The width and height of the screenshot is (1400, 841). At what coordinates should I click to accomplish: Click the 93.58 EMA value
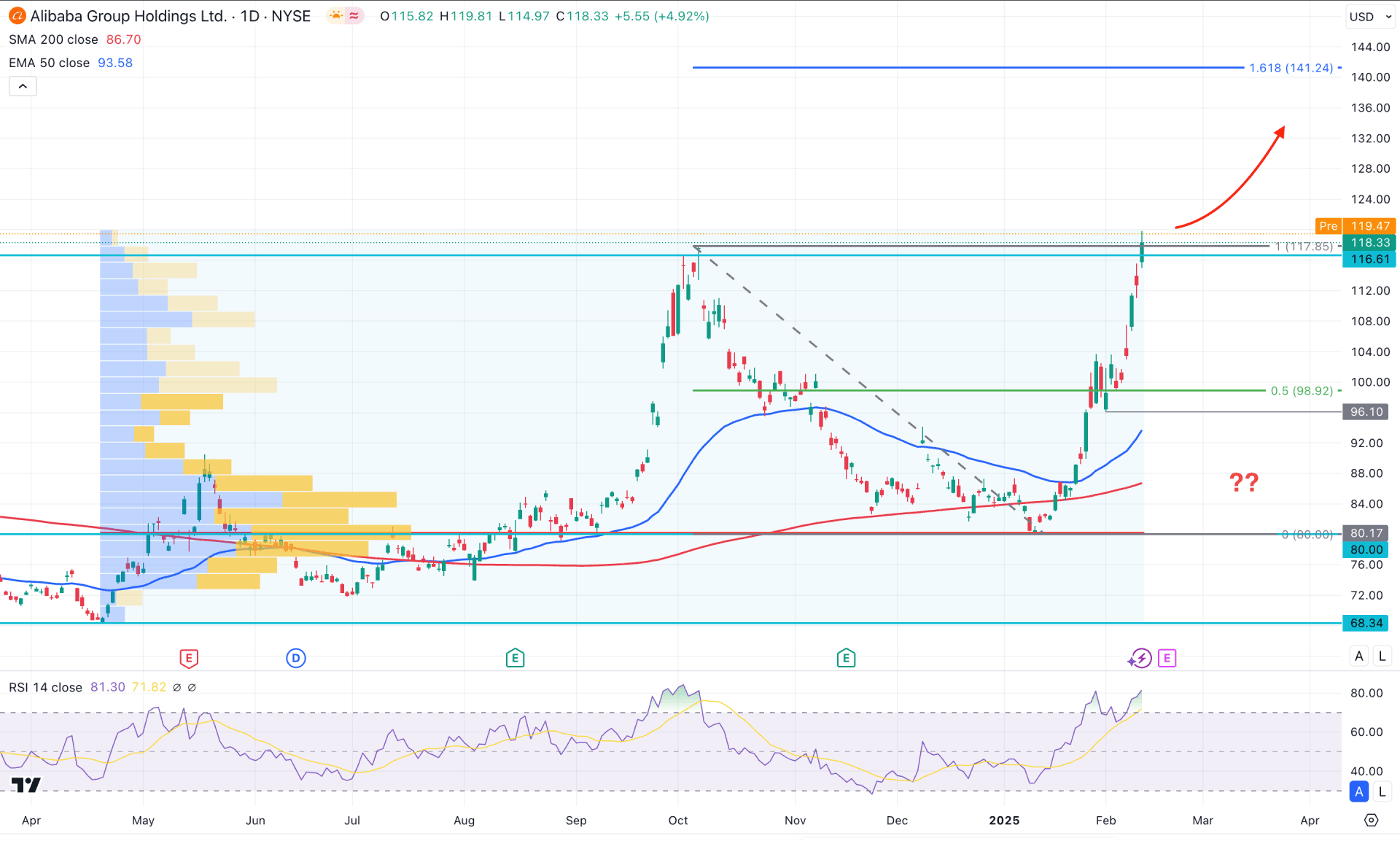coord(115,63)
